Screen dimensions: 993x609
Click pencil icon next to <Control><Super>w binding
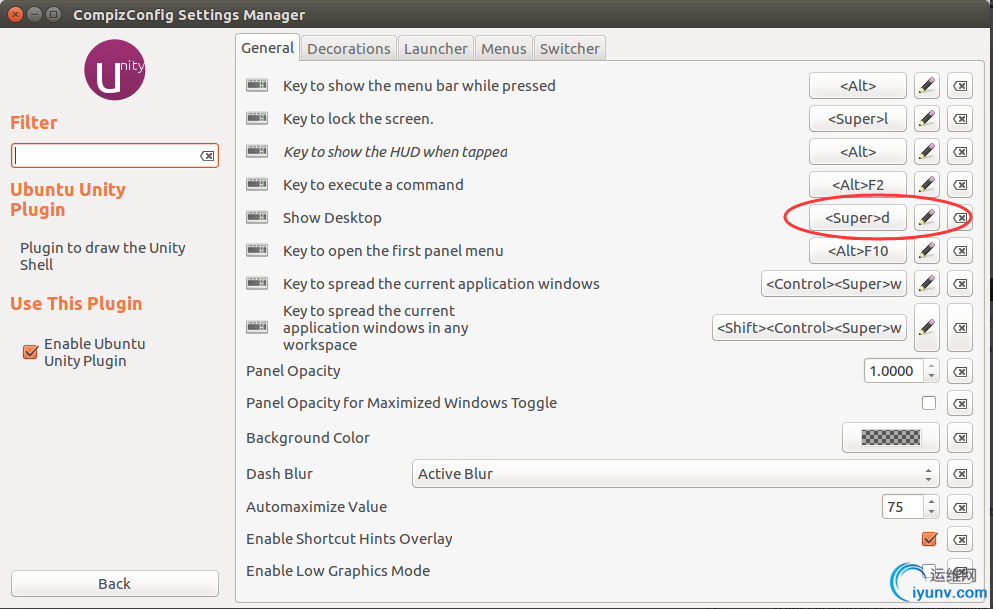click(x=927, y=284)
